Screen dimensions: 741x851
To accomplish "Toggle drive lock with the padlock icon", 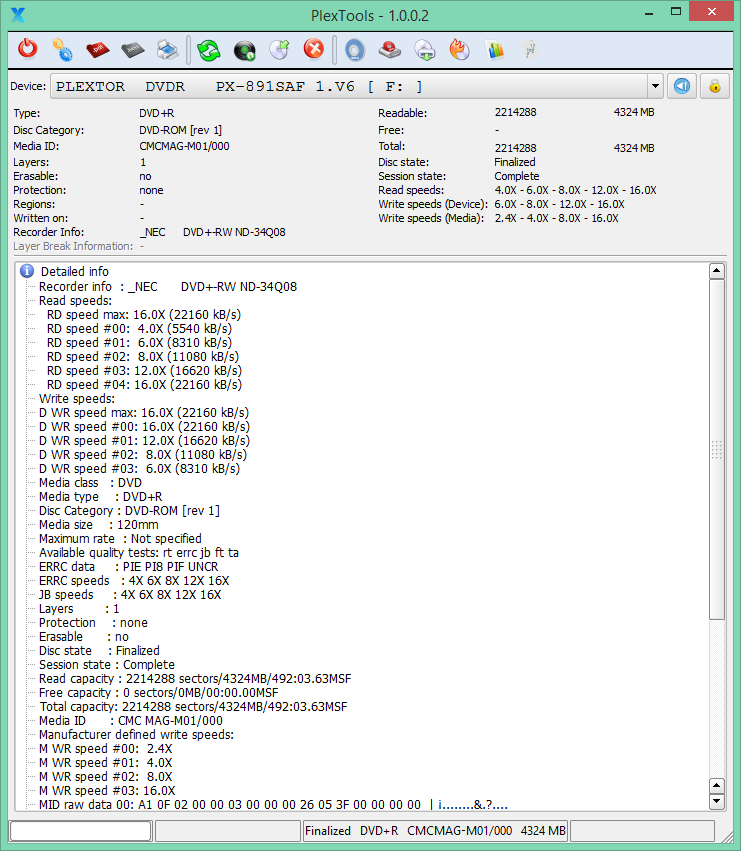I will pyautogui.click(x=714, y=86).
